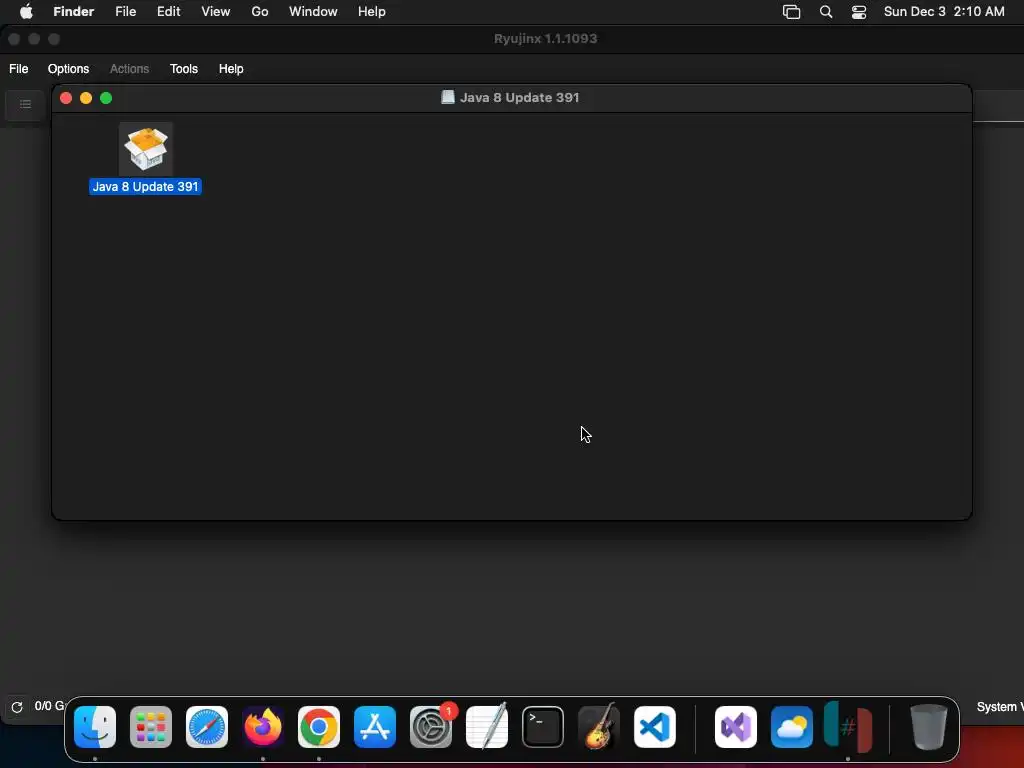
Task: Open Control Center in the menu bar
Action: pyautogui.click(x=859, y=12)
